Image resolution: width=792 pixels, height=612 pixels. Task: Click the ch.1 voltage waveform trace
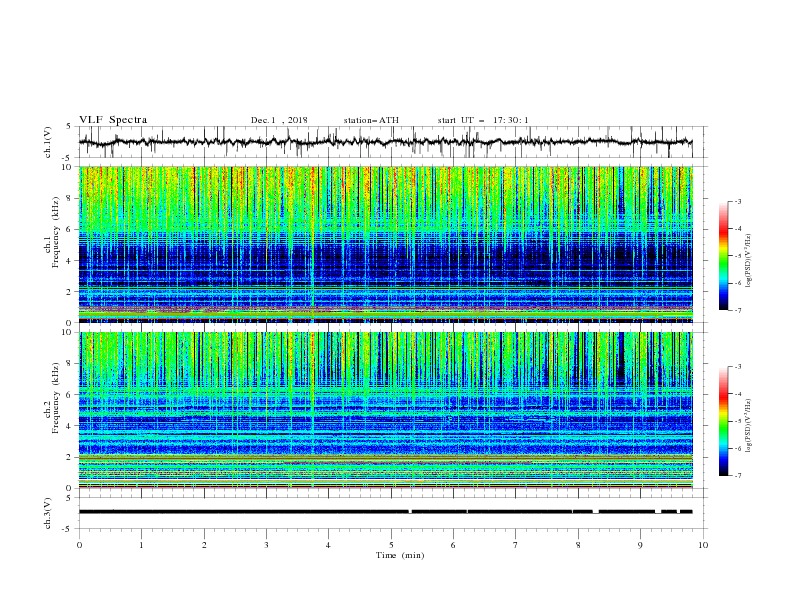385,142
